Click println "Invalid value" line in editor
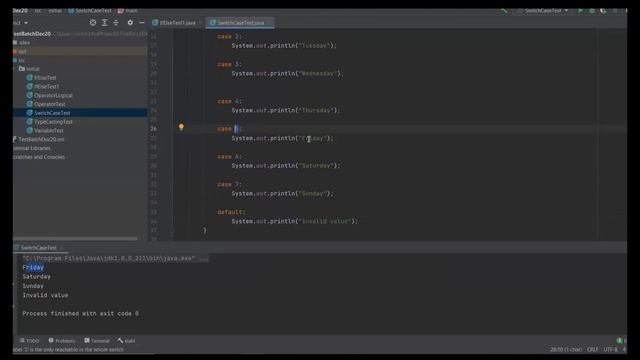This screenshot has width=640, height=360. tap(295, 221)
